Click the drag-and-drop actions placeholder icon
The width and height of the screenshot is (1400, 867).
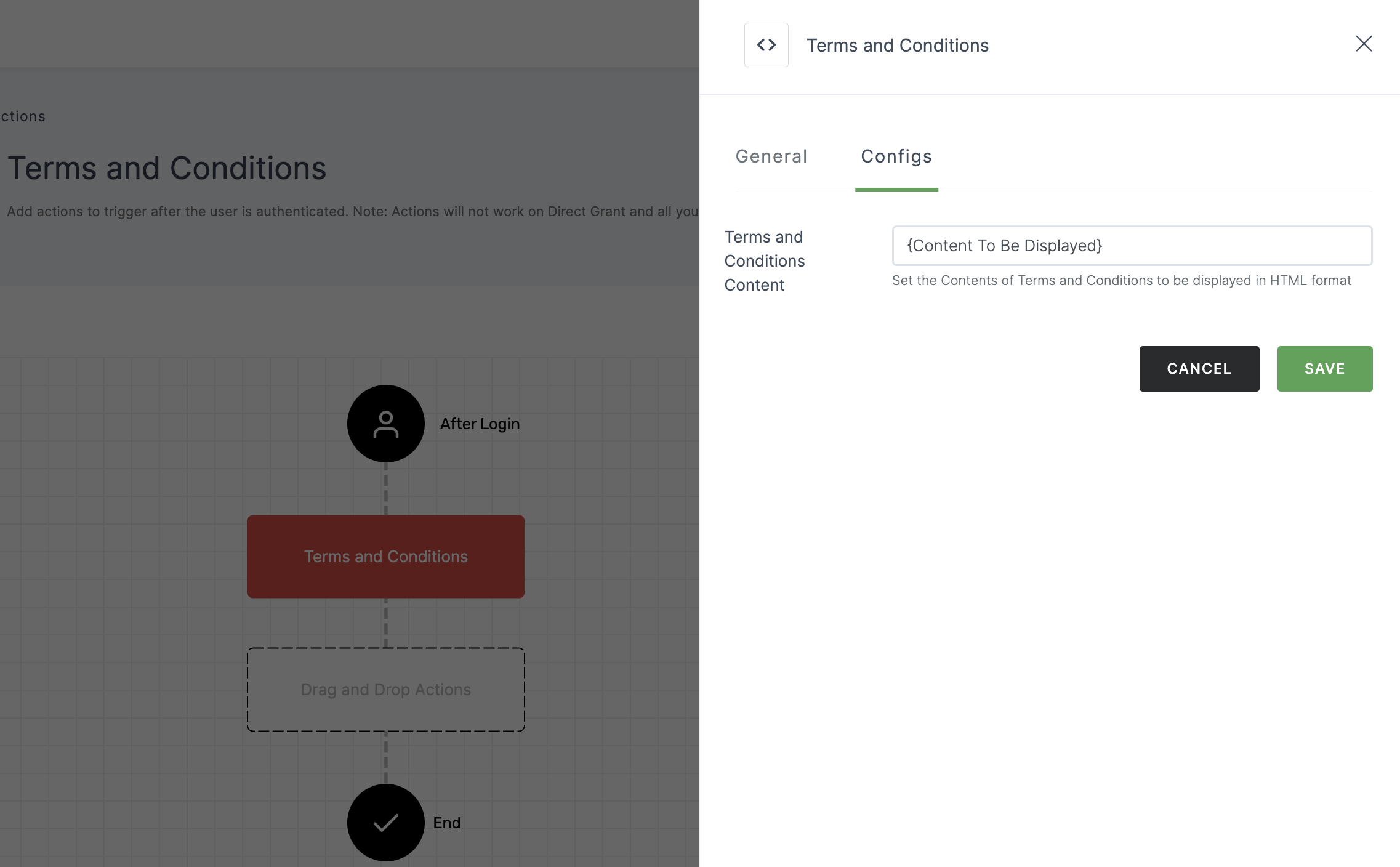(386, 689)
